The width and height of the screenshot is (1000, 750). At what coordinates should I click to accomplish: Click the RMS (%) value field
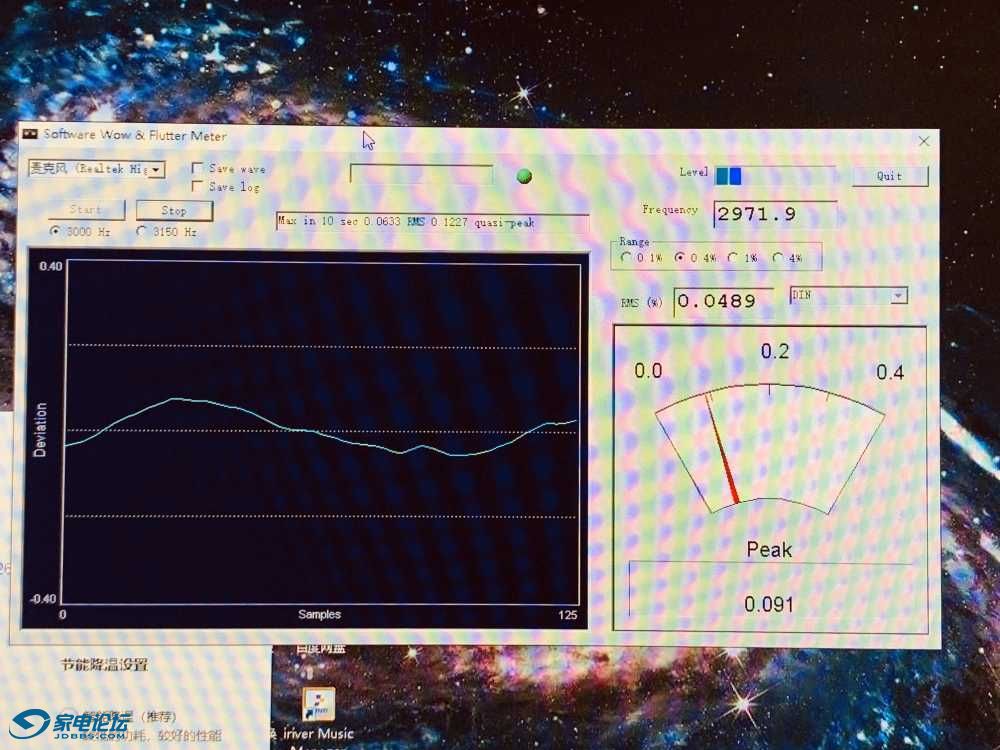722,301
